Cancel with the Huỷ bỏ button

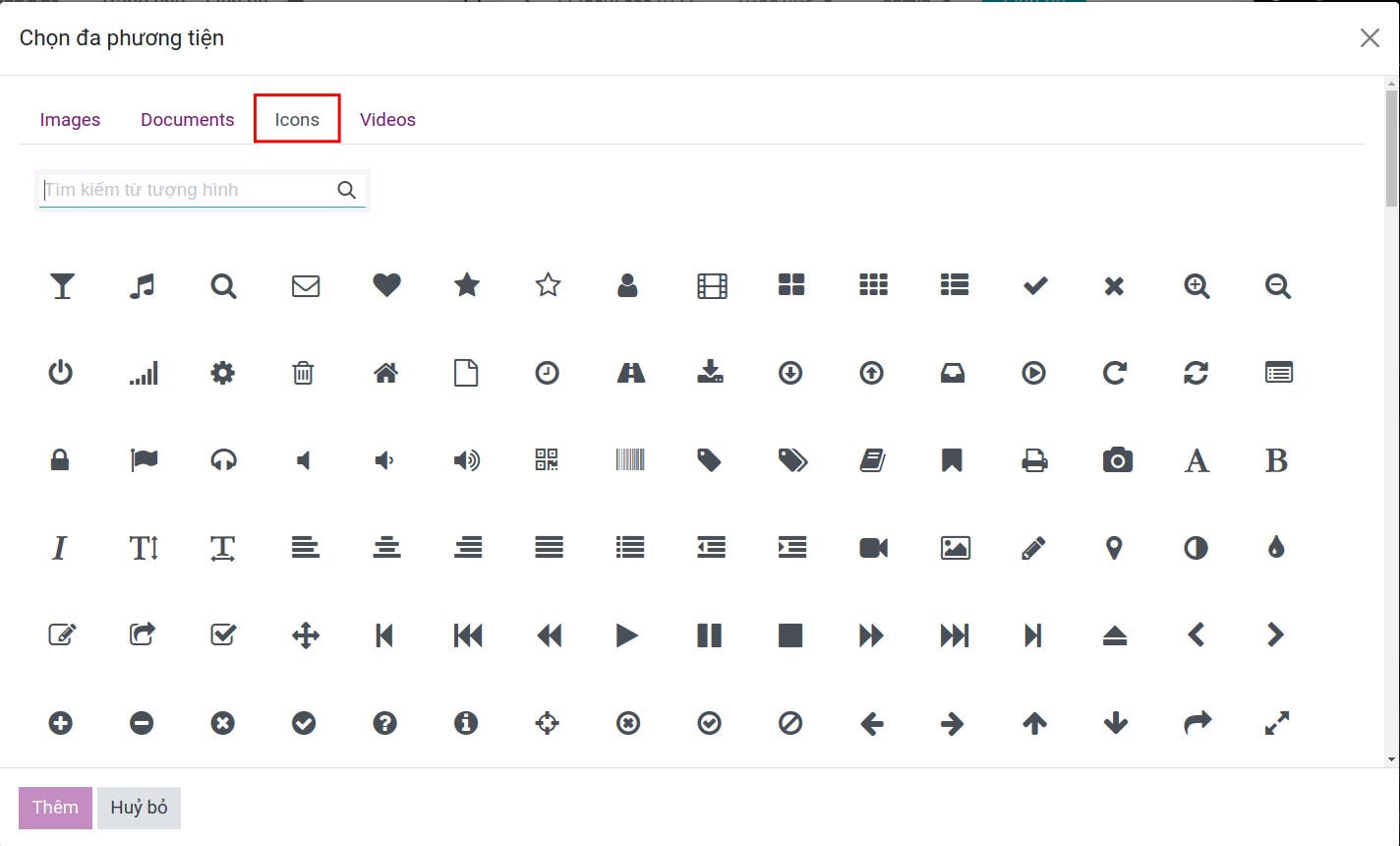pyautogui.click(x=139, y=808)
